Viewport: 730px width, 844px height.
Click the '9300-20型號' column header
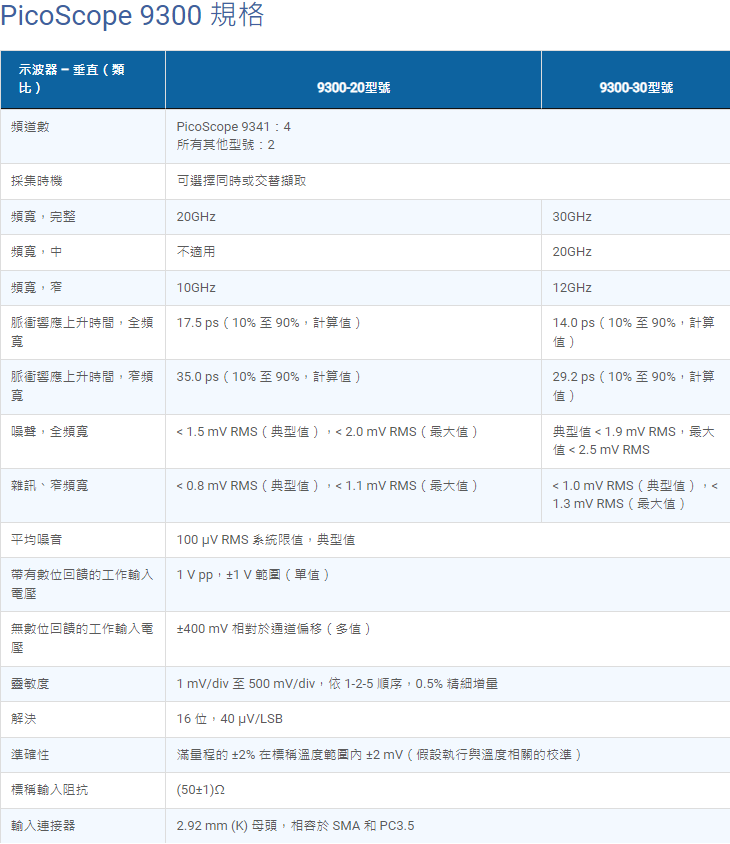(353, 88)
